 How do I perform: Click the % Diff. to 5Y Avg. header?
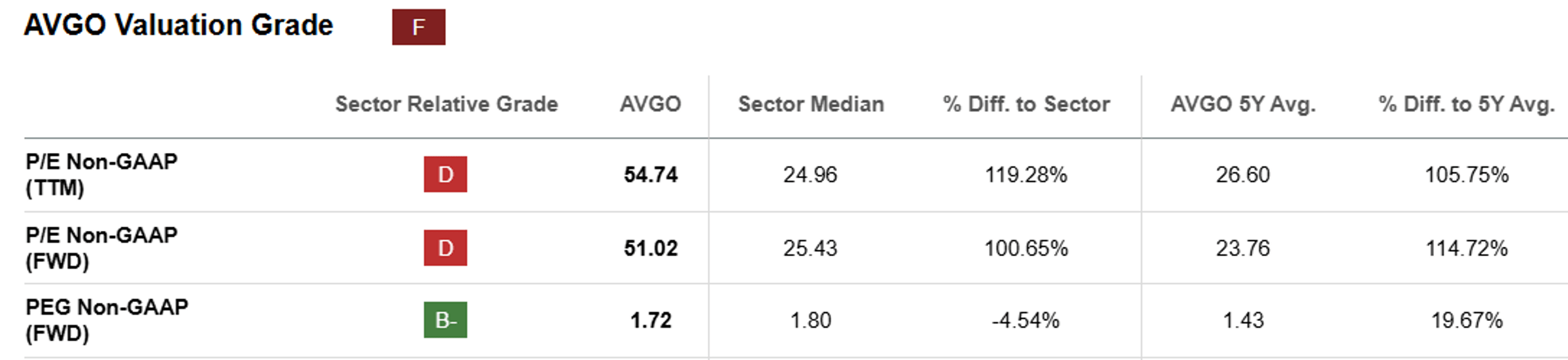pos(1466,104)
